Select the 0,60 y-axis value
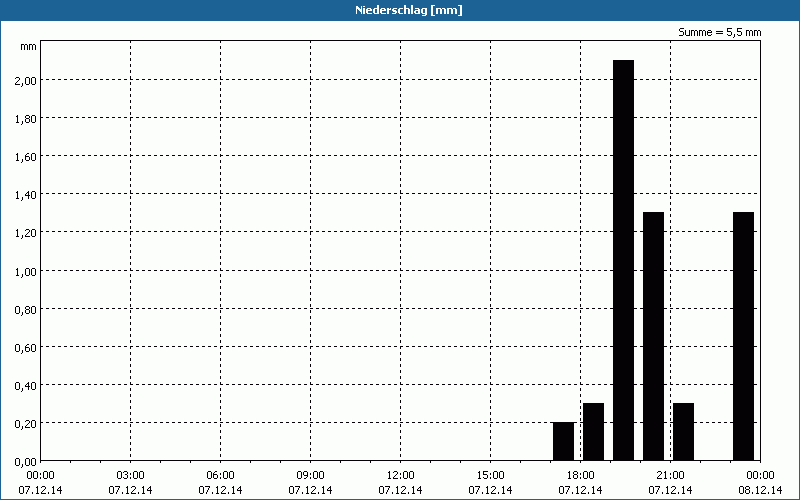Image resolution: width=800 pixels, height=500 pixels. [x=26, y=347]
